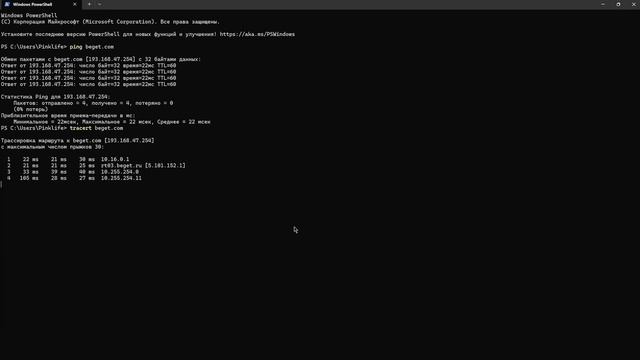Click the packets sent/received statistics line
Image resolution: width=640 pixels, height=360 pixels.
tap(93, 103)
